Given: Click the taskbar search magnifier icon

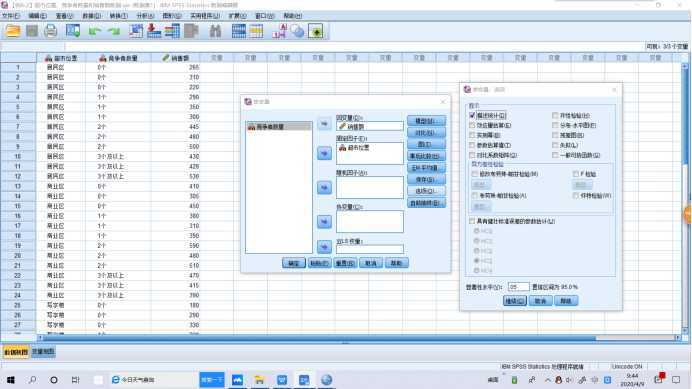Looking at the screenshot, I should (32, 380).
